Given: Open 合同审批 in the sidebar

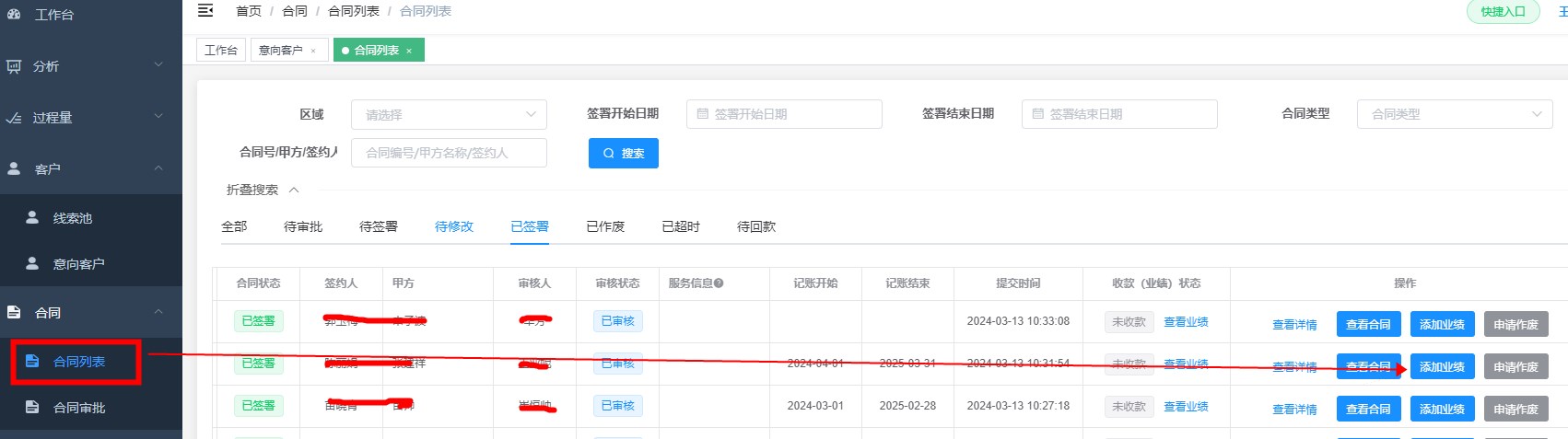Looking at the screenshot, I should coord(79,408).
